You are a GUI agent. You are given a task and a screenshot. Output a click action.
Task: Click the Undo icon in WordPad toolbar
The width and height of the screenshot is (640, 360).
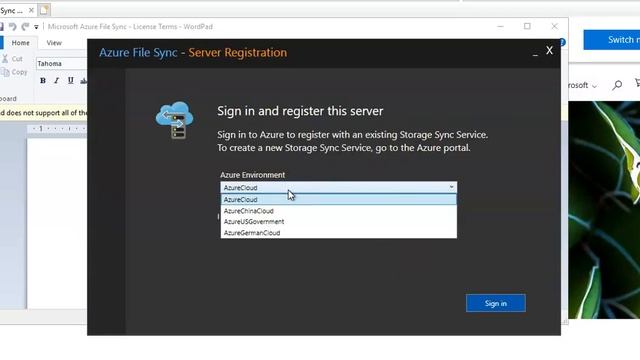click(13, 27)
